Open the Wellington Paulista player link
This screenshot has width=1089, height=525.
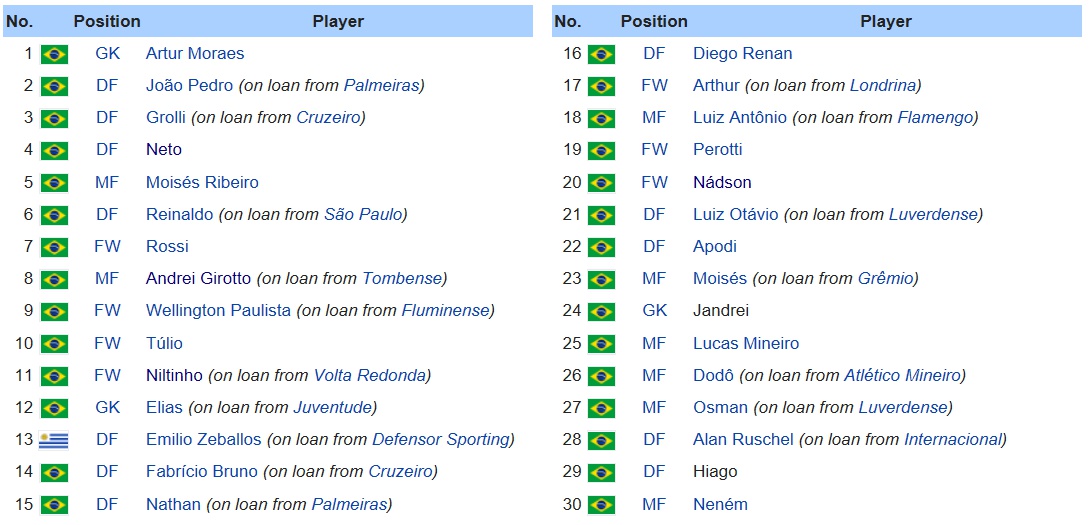pyautogui.click(x=218, y=310)
